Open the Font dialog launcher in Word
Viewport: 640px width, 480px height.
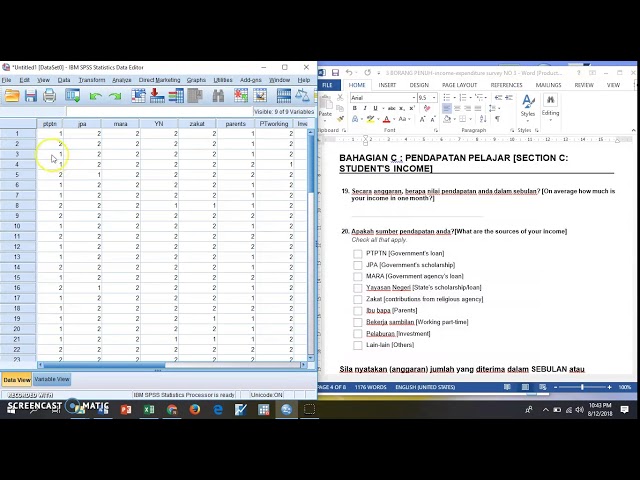tap(436, 130)
